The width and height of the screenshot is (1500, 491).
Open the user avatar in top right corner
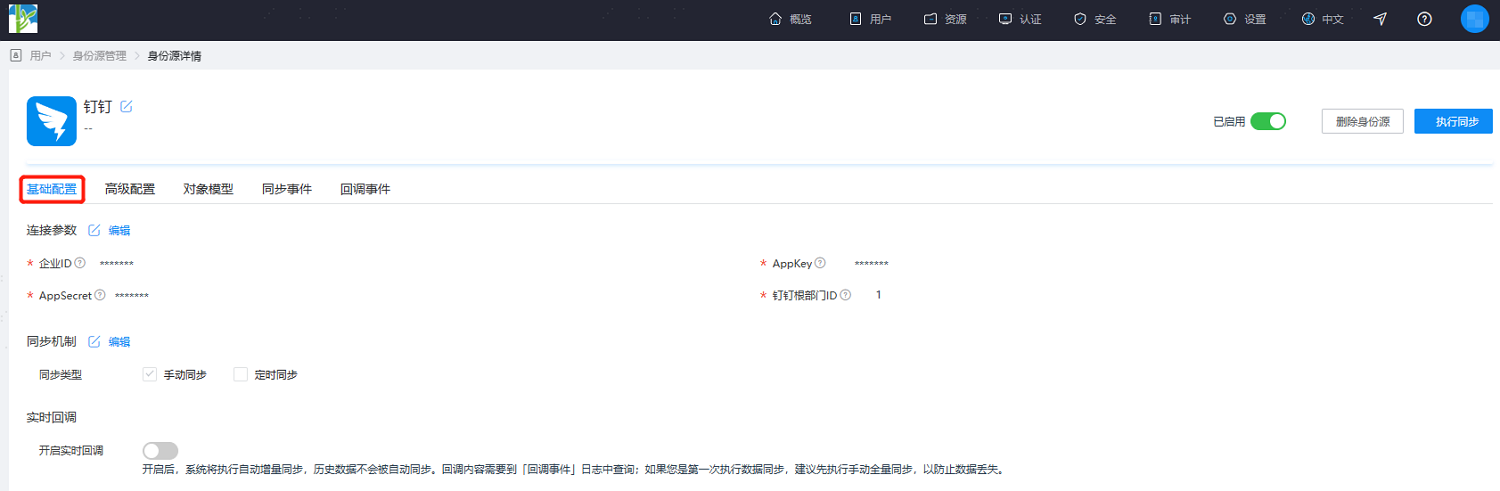tap(1474, 19)
